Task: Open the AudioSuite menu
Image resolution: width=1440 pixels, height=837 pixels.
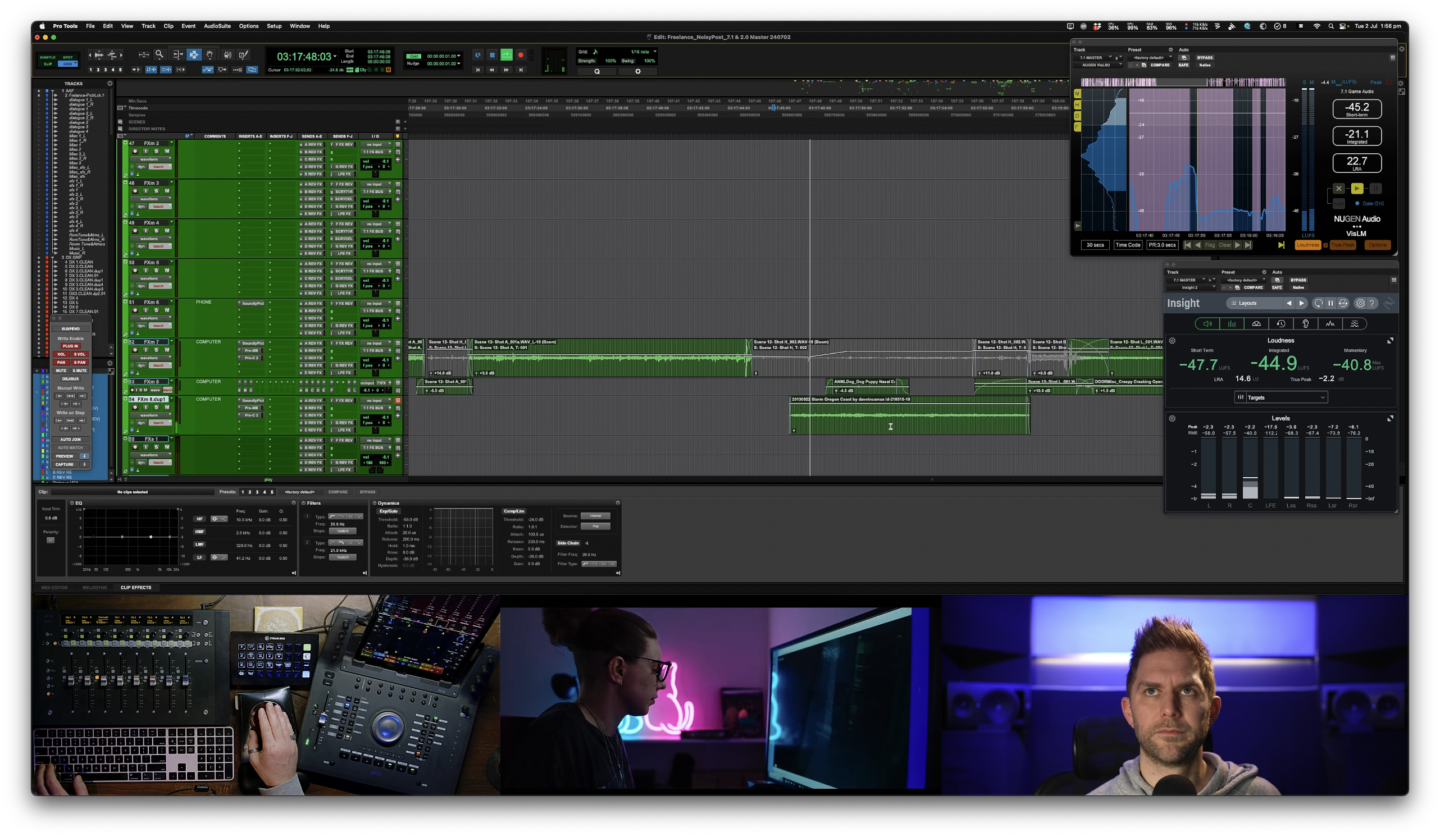Action: 217,25
